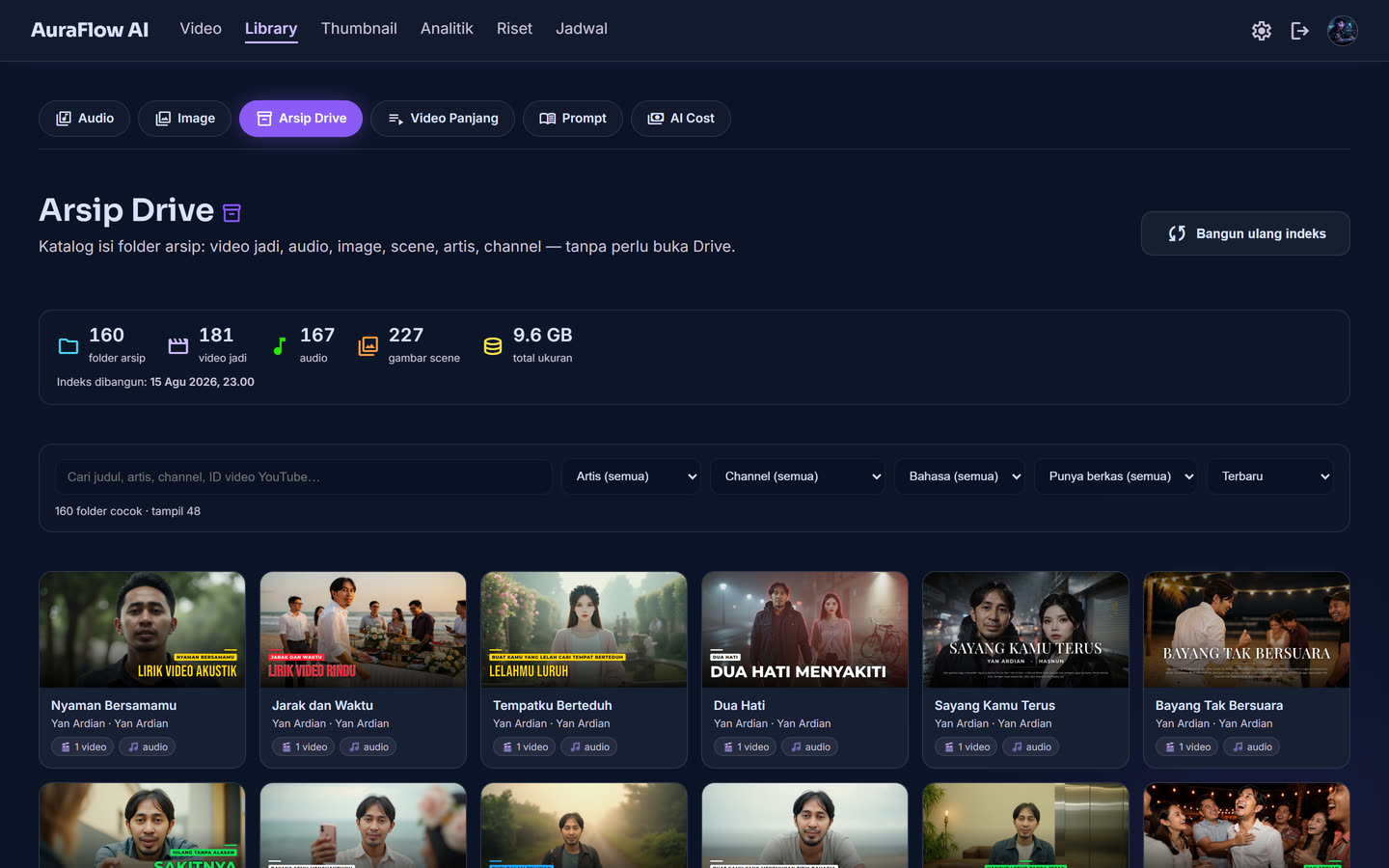Viewport: 1389px width, 868px height.
Task: Click the Indeks dibangun date text
Action: 155,382
